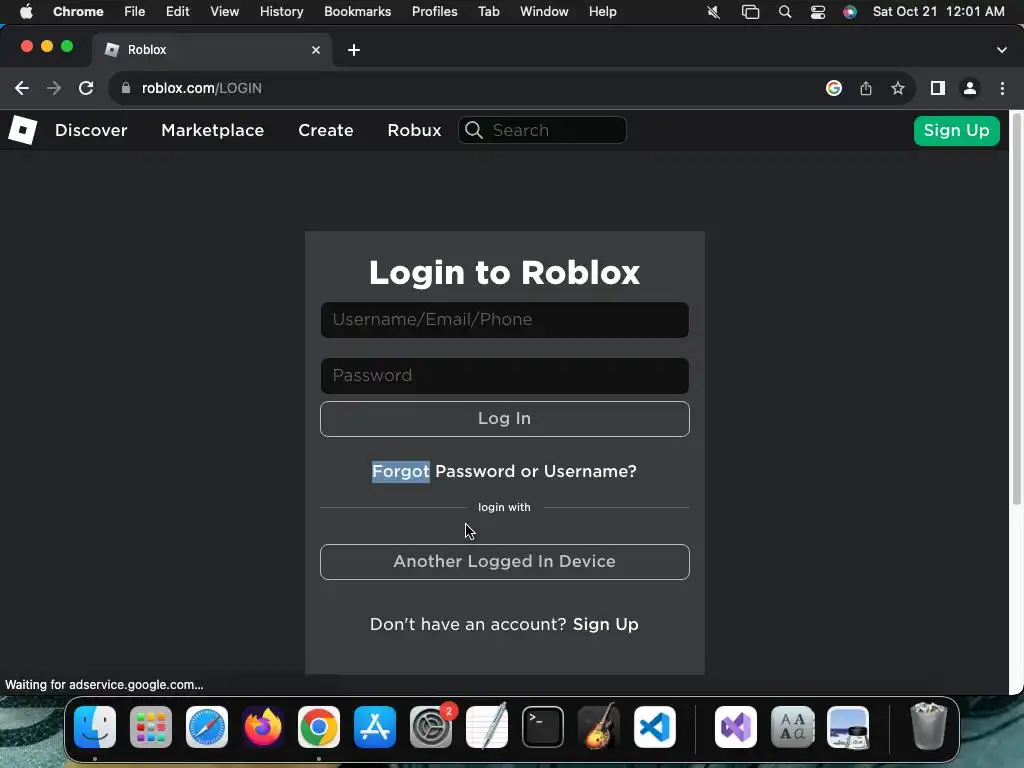This screenshot has height=768, width=1024.
Task: Open Control Center in menu bar
Action: 818,12
